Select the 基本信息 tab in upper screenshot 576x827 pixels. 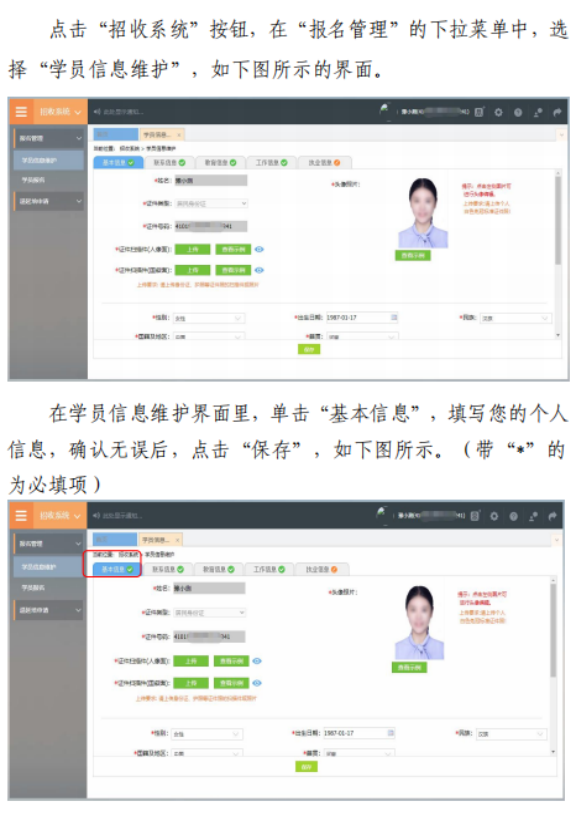click(117, 162)
